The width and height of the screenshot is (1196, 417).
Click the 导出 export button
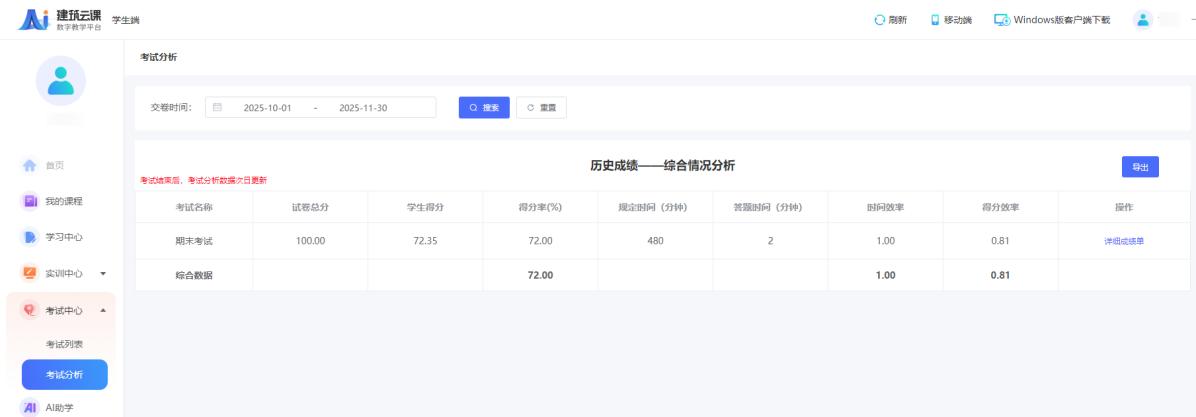pyautogui.click(x=1139, y=168)
